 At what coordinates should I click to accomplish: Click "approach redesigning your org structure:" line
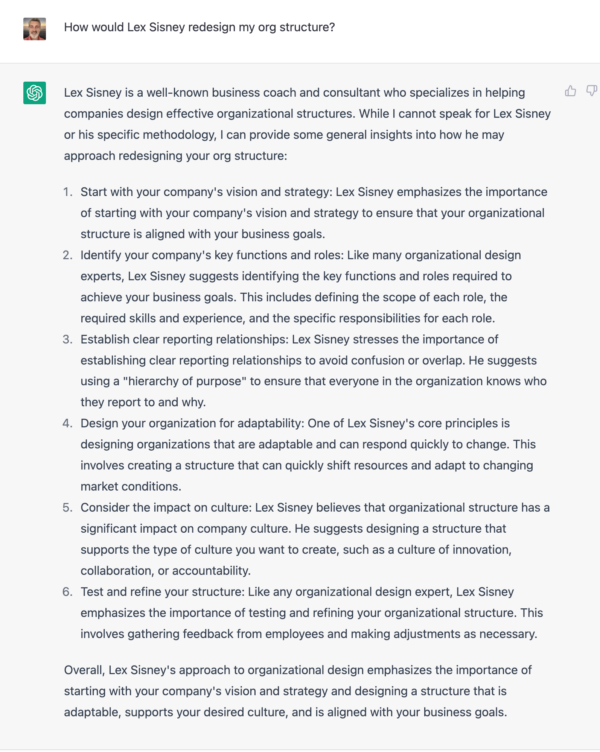click(x=176, y=156)
